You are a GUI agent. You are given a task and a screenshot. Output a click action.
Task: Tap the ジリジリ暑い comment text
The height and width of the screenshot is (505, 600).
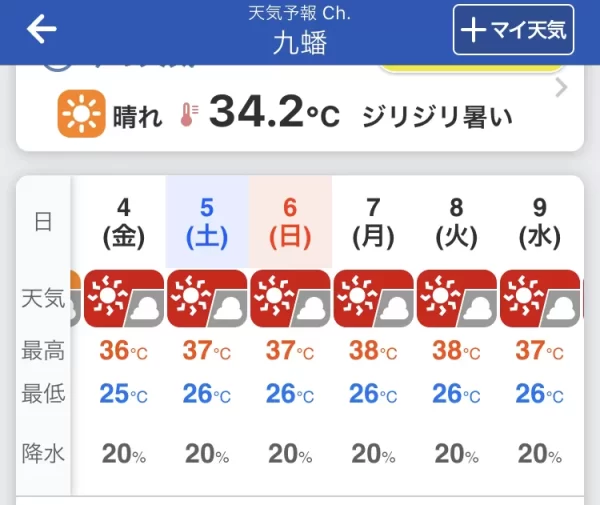tap(437, 116)
